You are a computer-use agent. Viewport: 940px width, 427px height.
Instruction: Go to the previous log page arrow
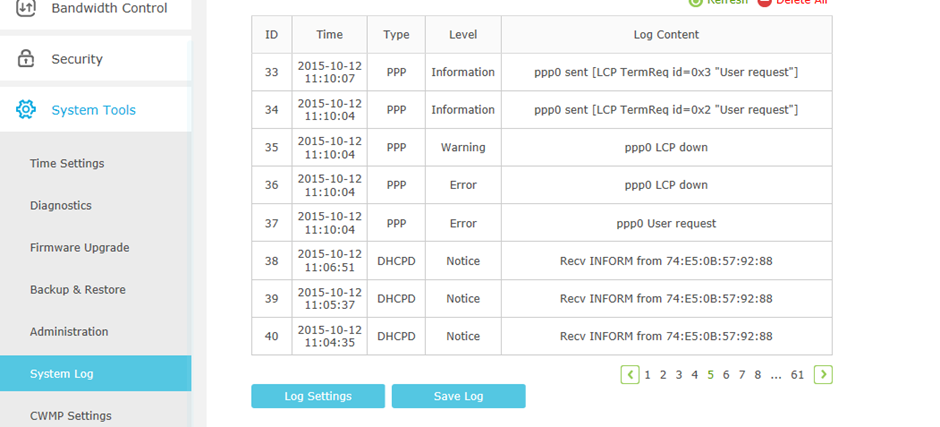coord(630,375)
